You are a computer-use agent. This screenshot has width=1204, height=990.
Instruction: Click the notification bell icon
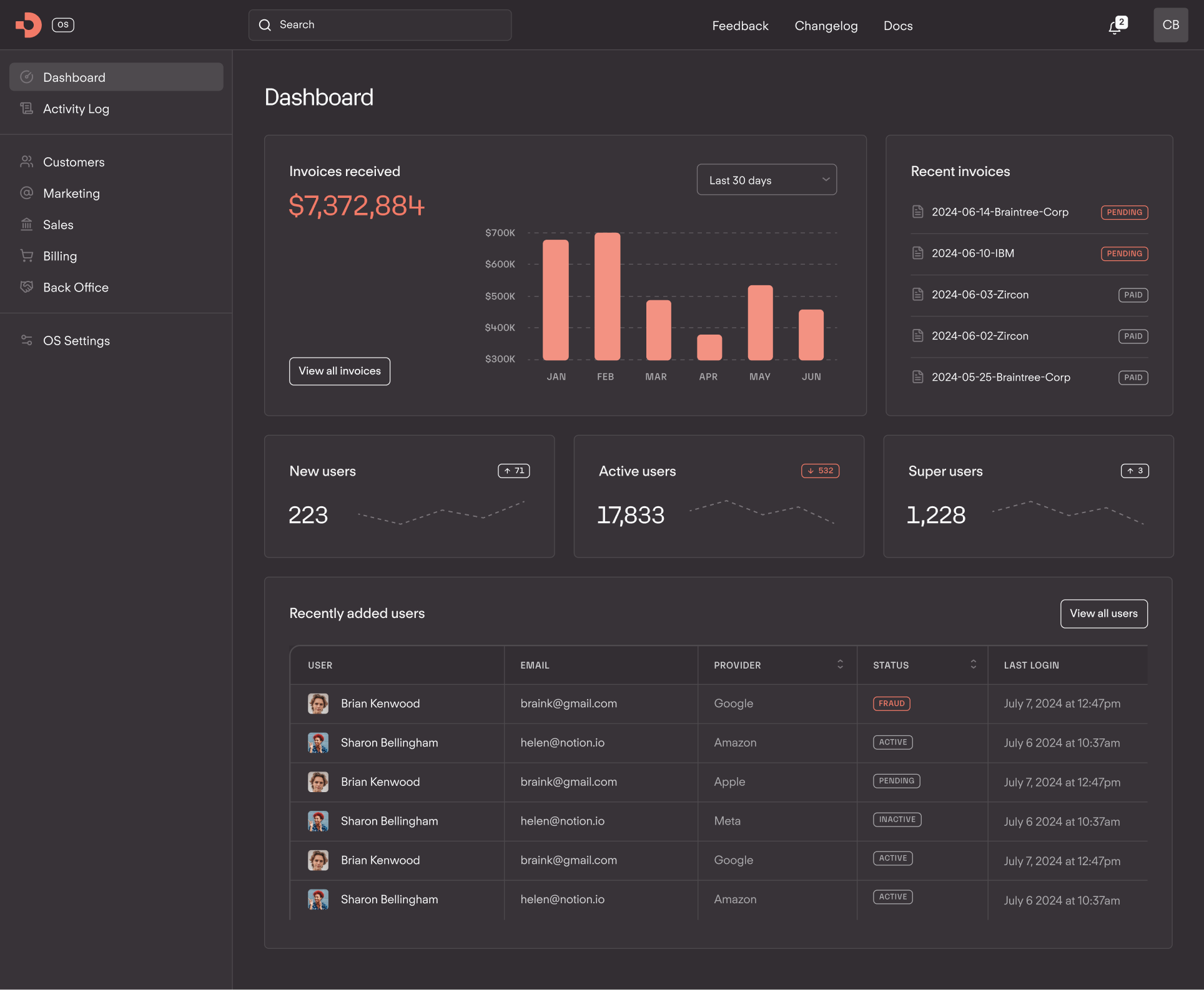click(1115, 27)
